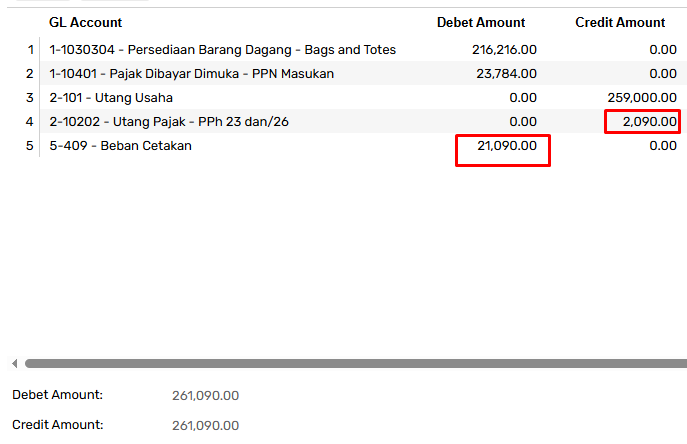Viewport: 687px width, 444px height.
Task: Click row number 5
Action: point(29,146)
